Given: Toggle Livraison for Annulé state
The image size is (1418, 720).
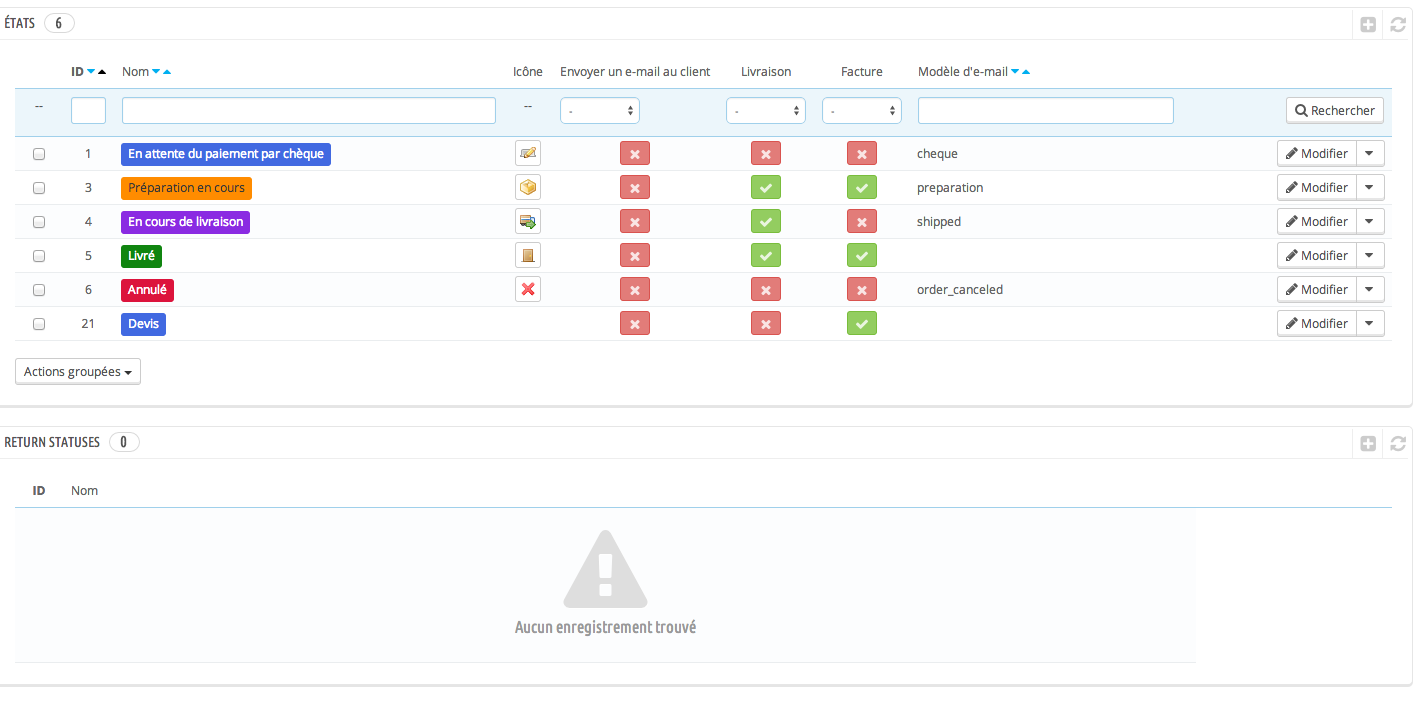Looking at the screenshot, I should [766, 290].
